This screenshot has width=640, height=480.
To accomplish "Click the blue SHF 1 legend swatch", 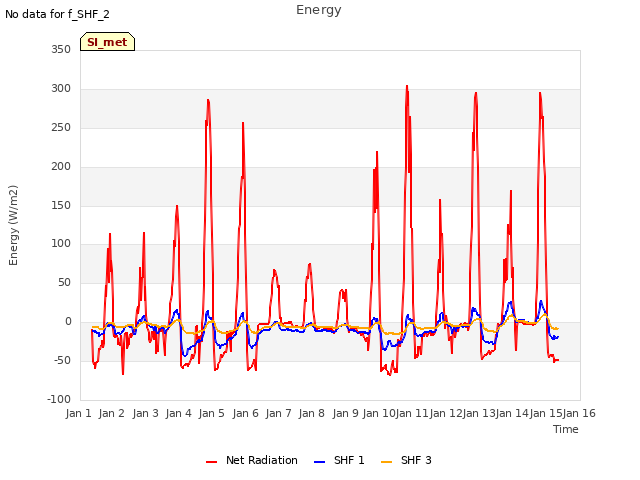I will 320,462.
